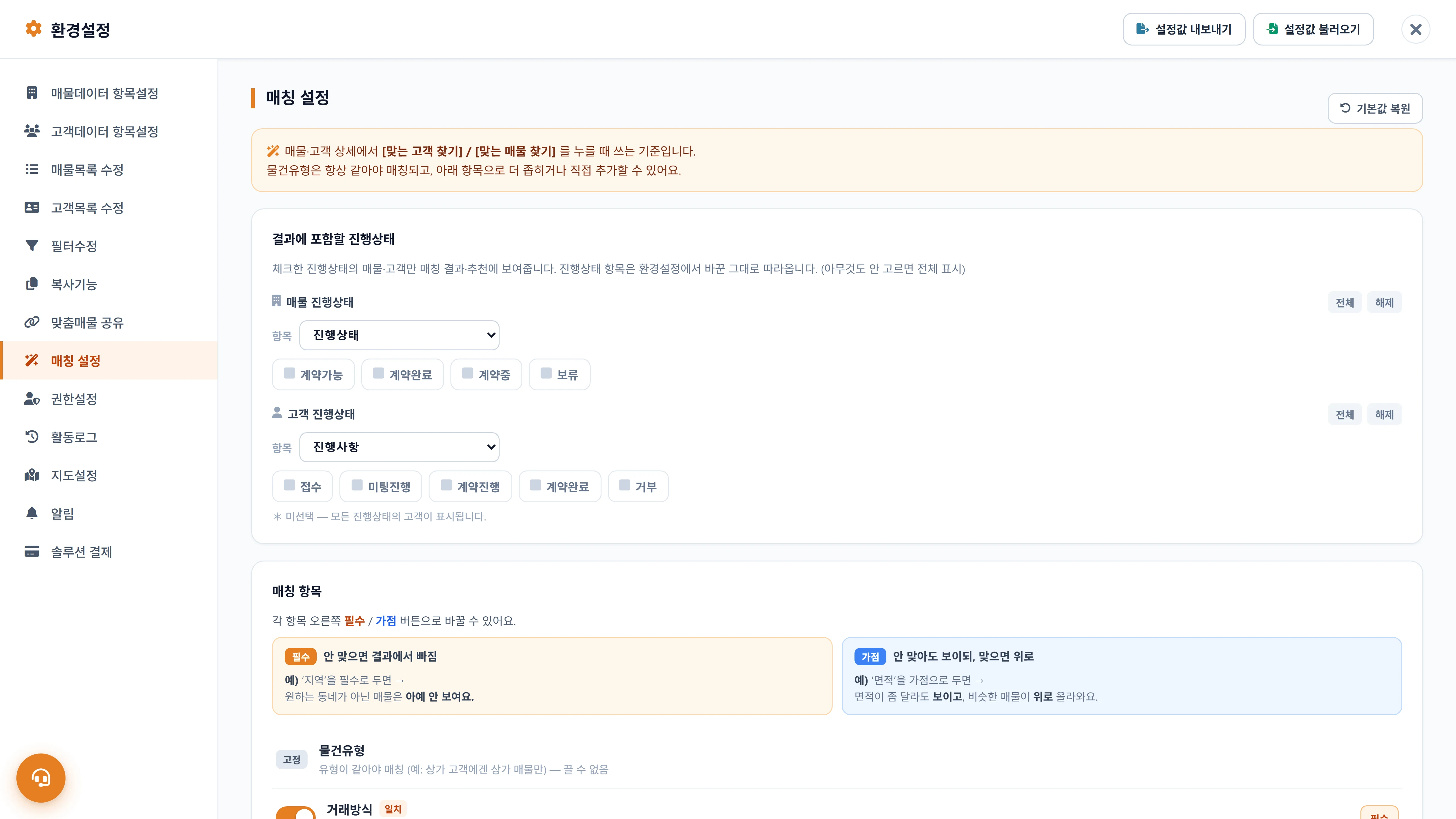Check the 계약완료 checkbox under 고객 진행상태

click(535, 485)
